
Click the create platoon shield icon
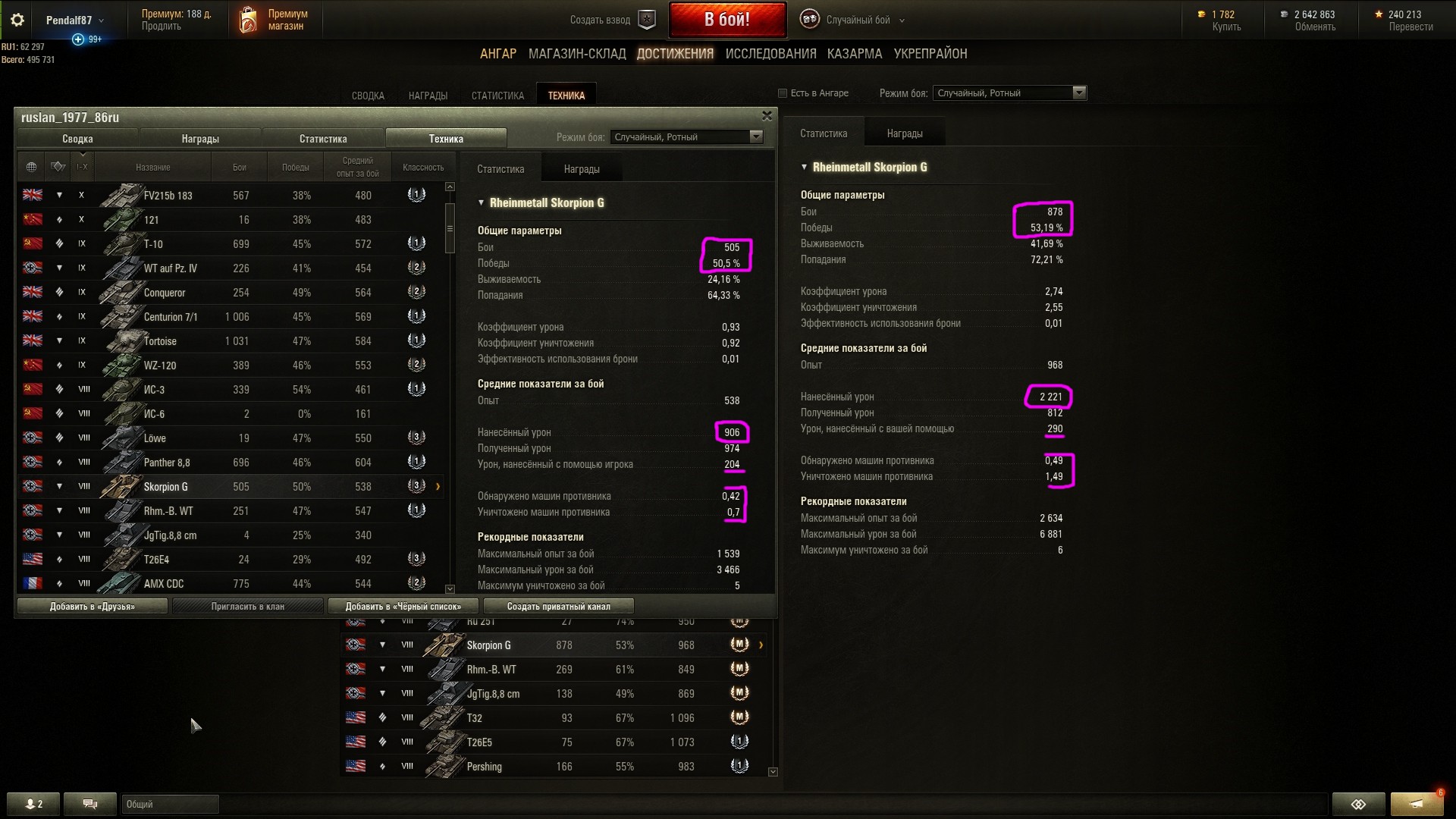647,20
